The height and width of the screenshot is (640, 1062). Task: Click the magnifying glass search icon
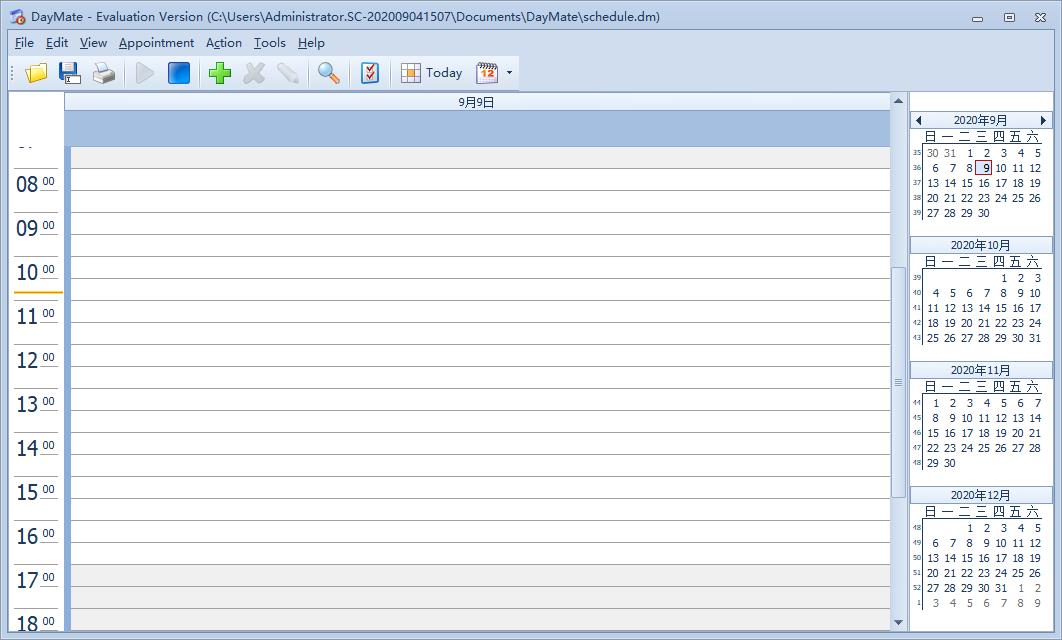point(328,73)
